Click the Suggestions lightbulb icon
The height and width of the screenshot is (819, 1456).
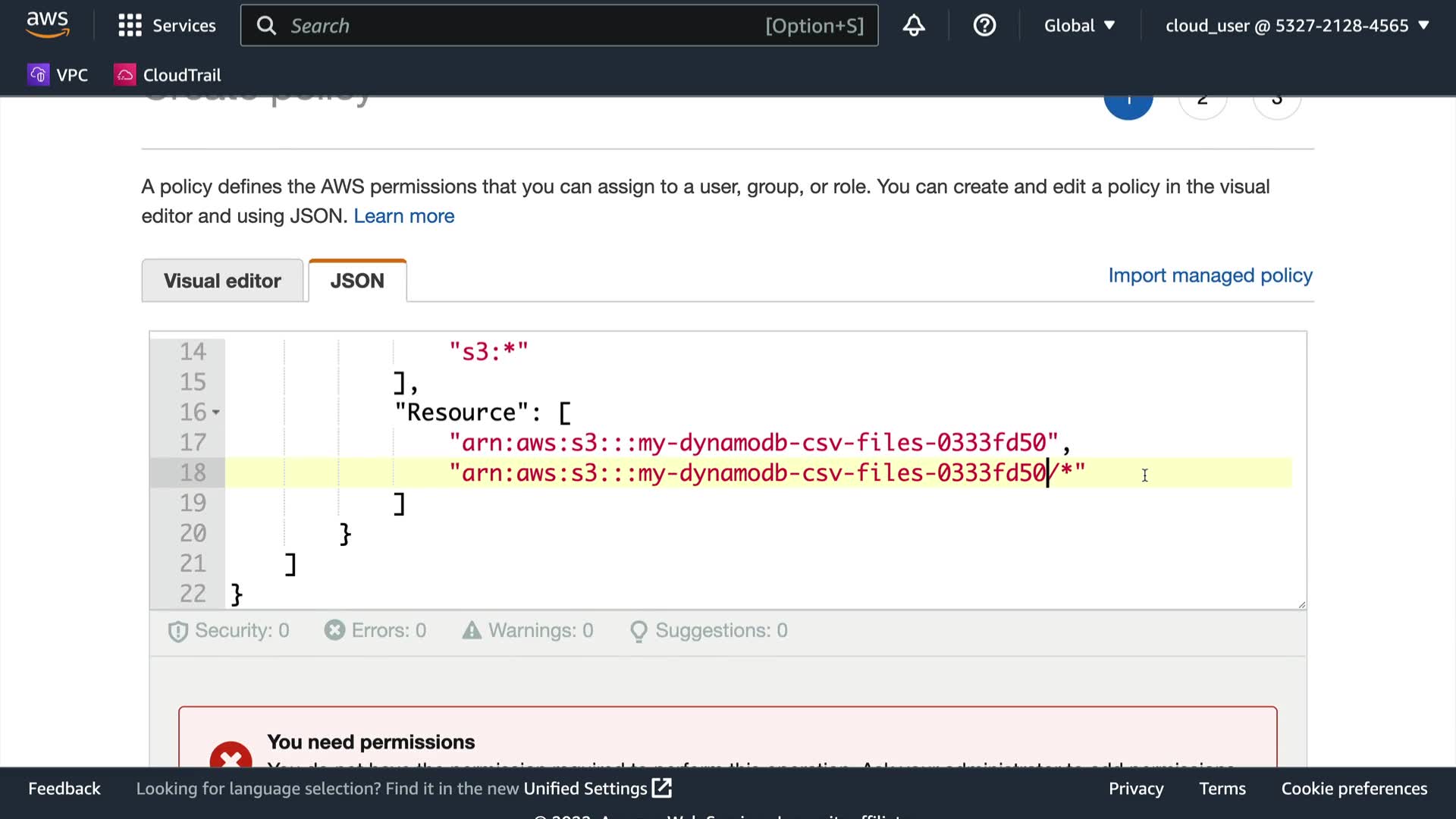point(639,631)
